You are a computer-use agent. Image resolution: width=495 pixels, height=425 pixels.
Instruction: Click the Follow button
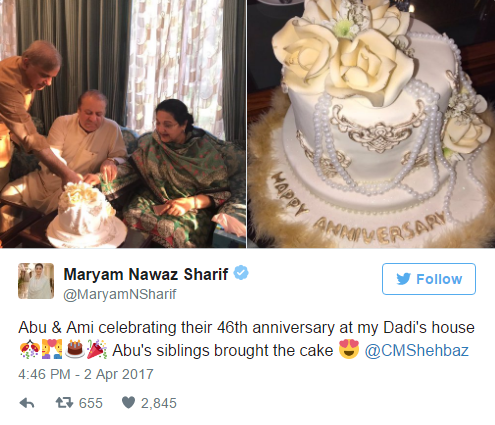pos(429,279)
